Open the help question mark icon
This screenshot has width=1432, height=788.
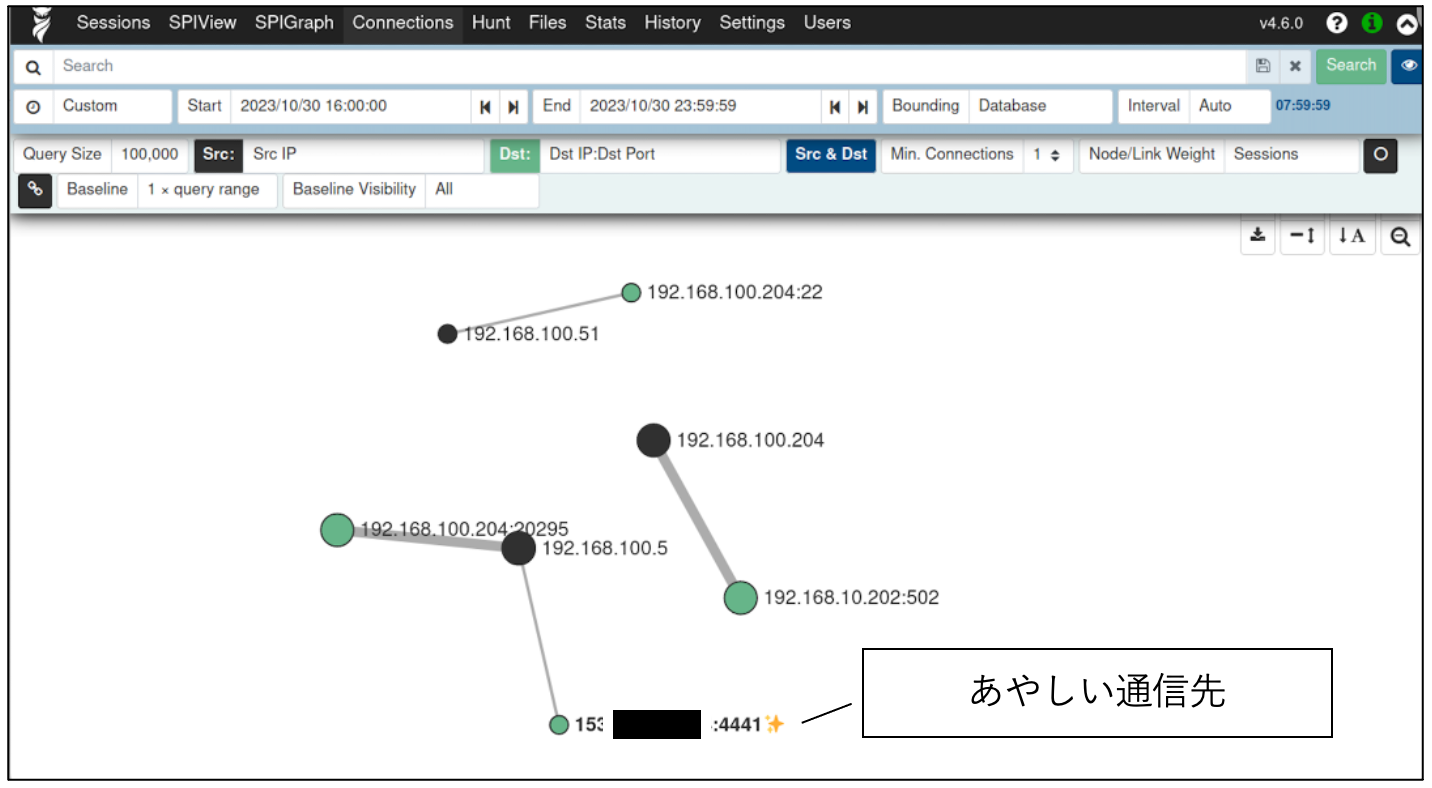click(1336, 23)
